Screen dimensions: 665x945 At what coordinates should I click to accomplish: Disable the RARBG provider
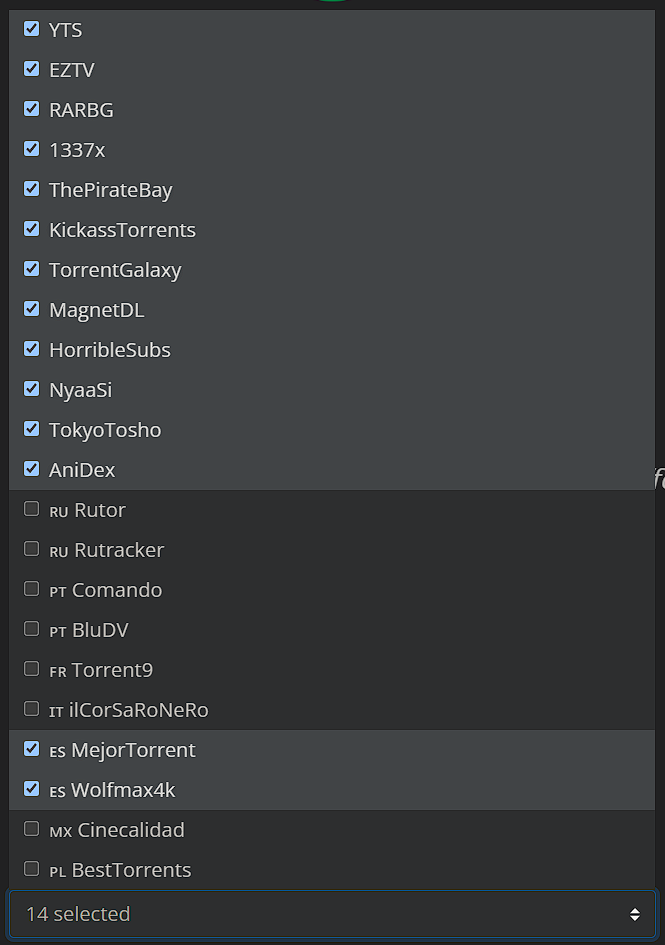point(31,108)
